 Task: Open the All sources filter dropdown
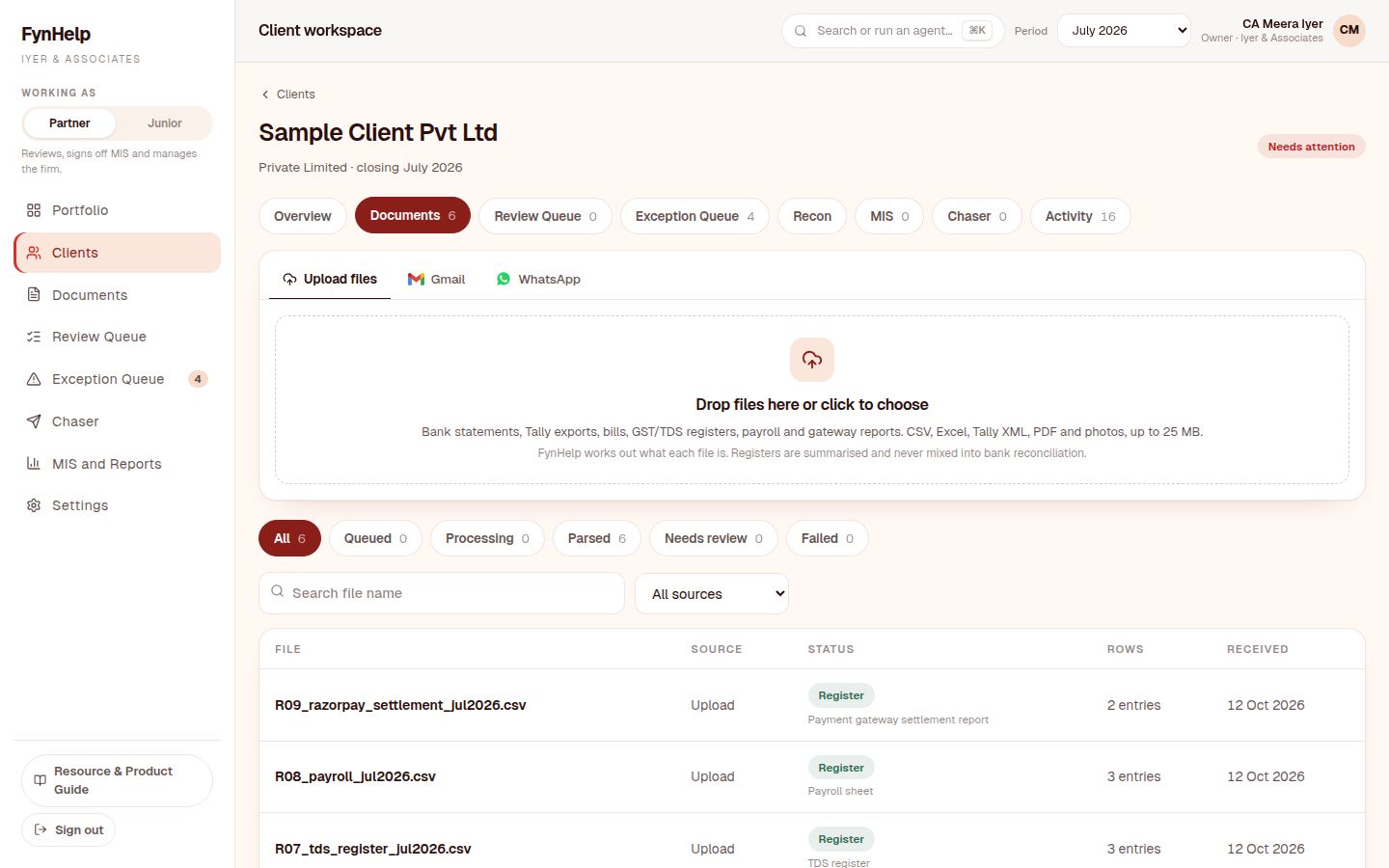click(712, 594)
